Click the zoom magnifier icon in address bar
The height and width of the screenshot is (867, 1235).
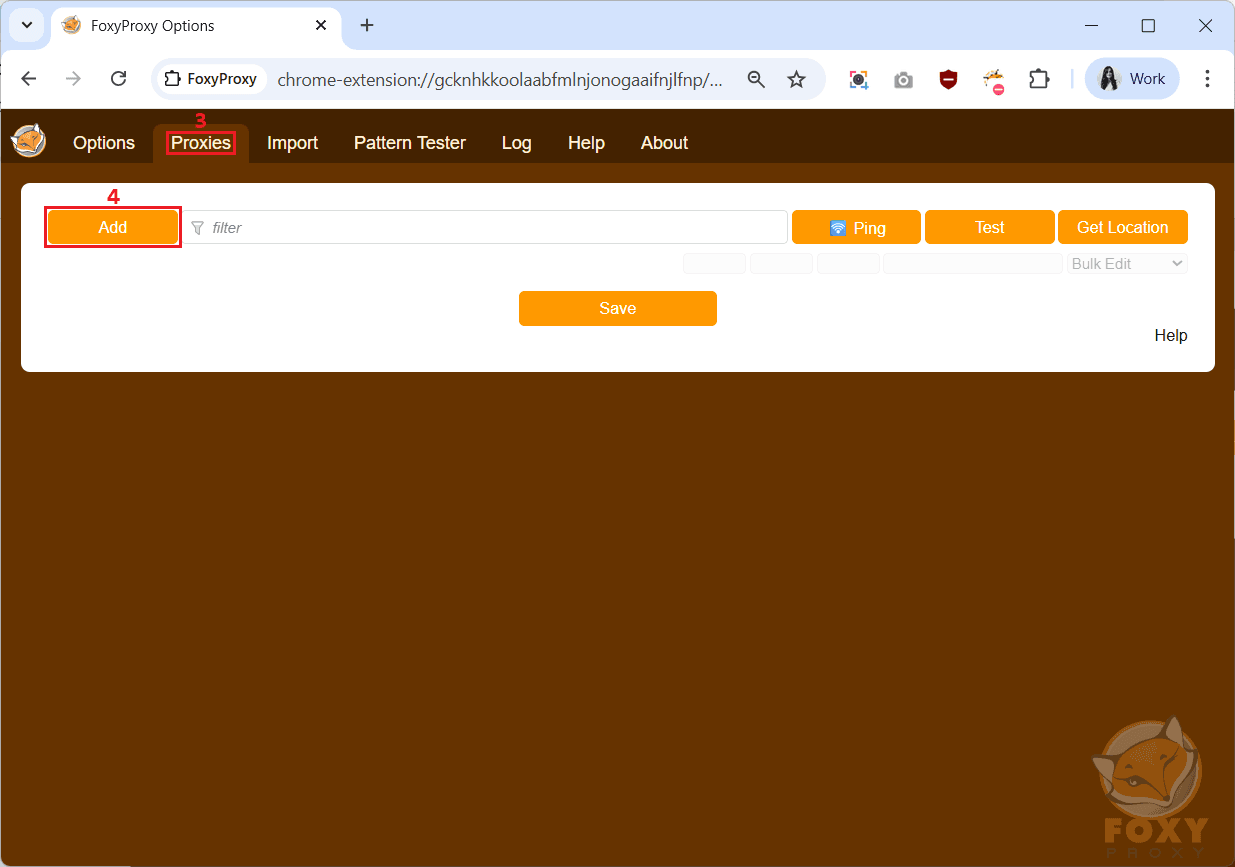point(756,80)
